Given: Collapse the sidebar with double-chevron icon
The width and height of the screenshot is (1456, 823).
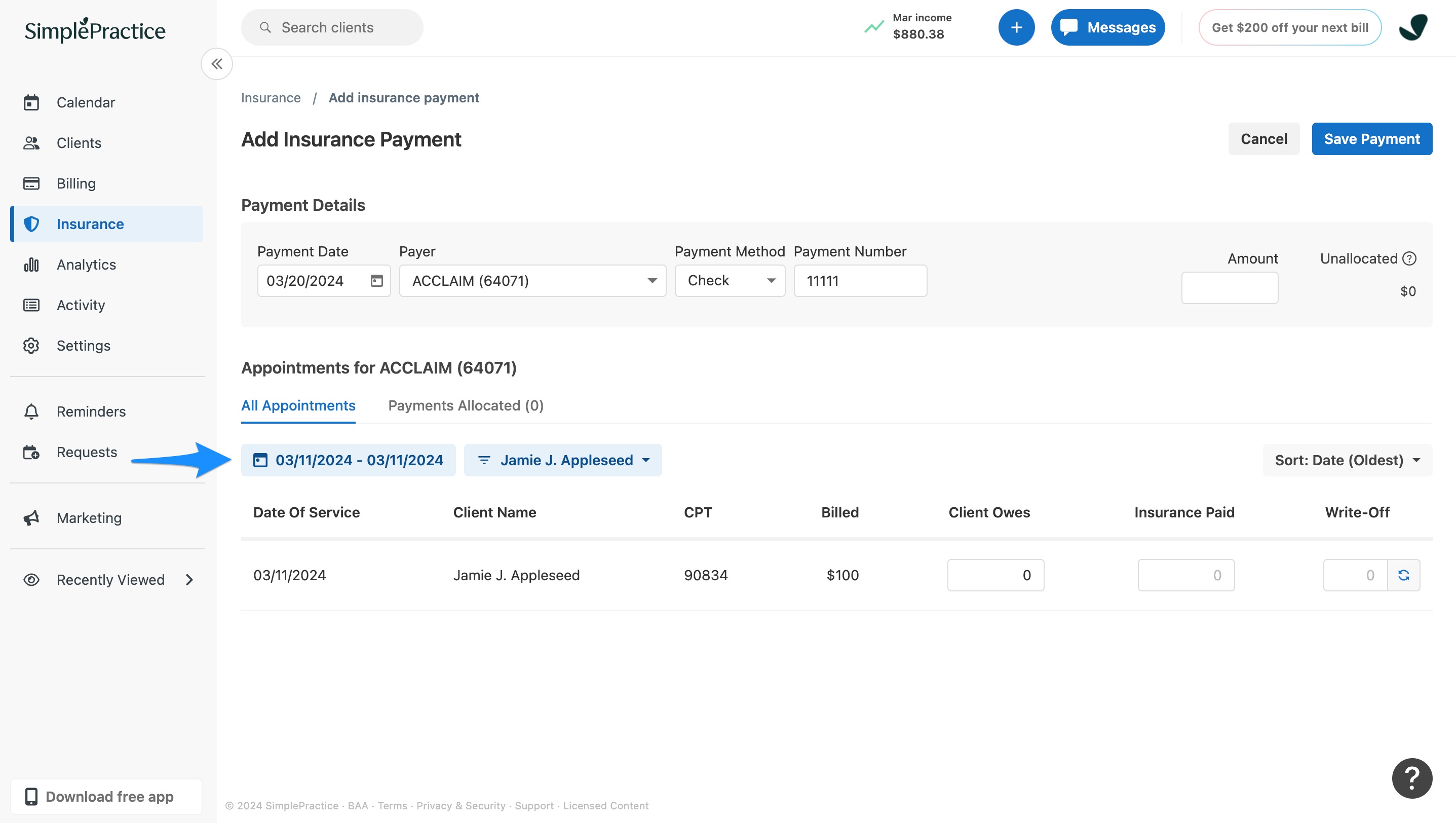Looking at the screenshot, I should (217, 64).
